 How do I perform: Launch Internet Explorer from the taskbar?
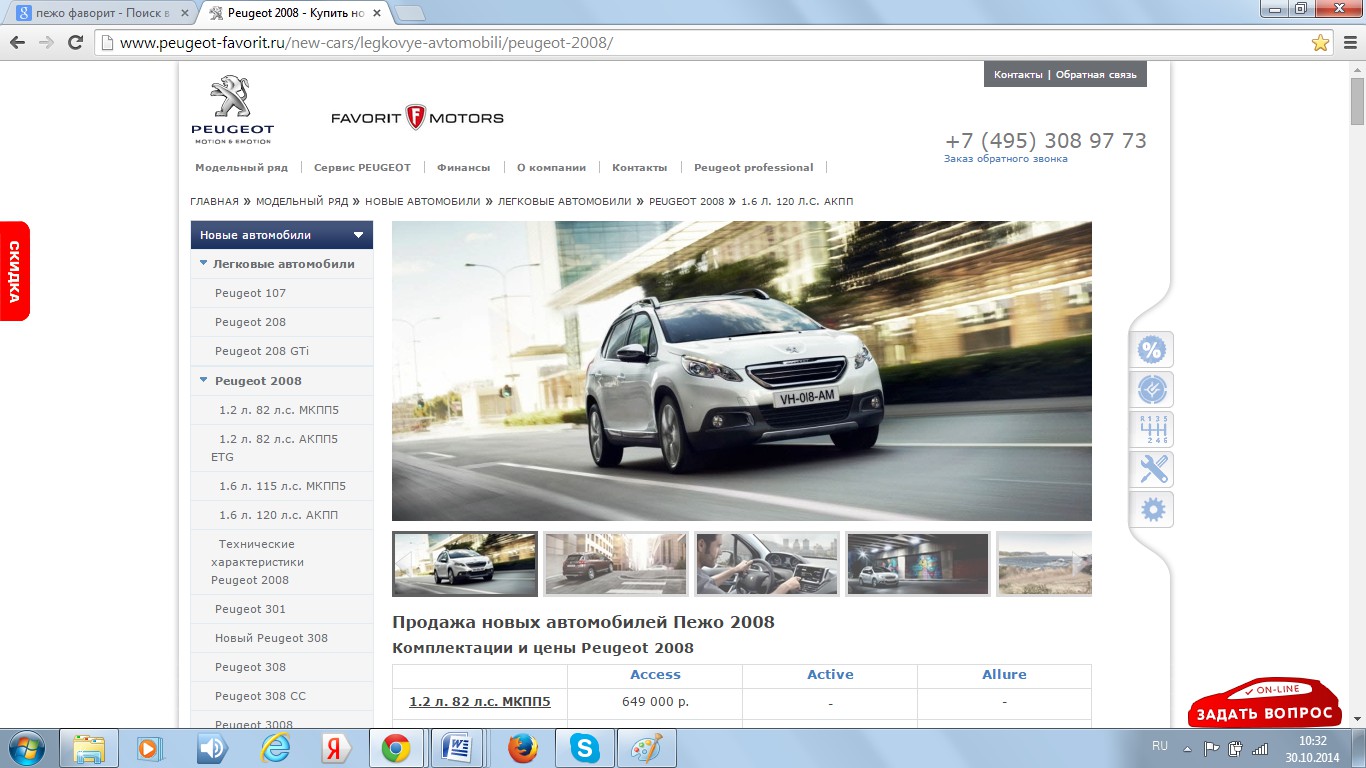pos(274,748)
